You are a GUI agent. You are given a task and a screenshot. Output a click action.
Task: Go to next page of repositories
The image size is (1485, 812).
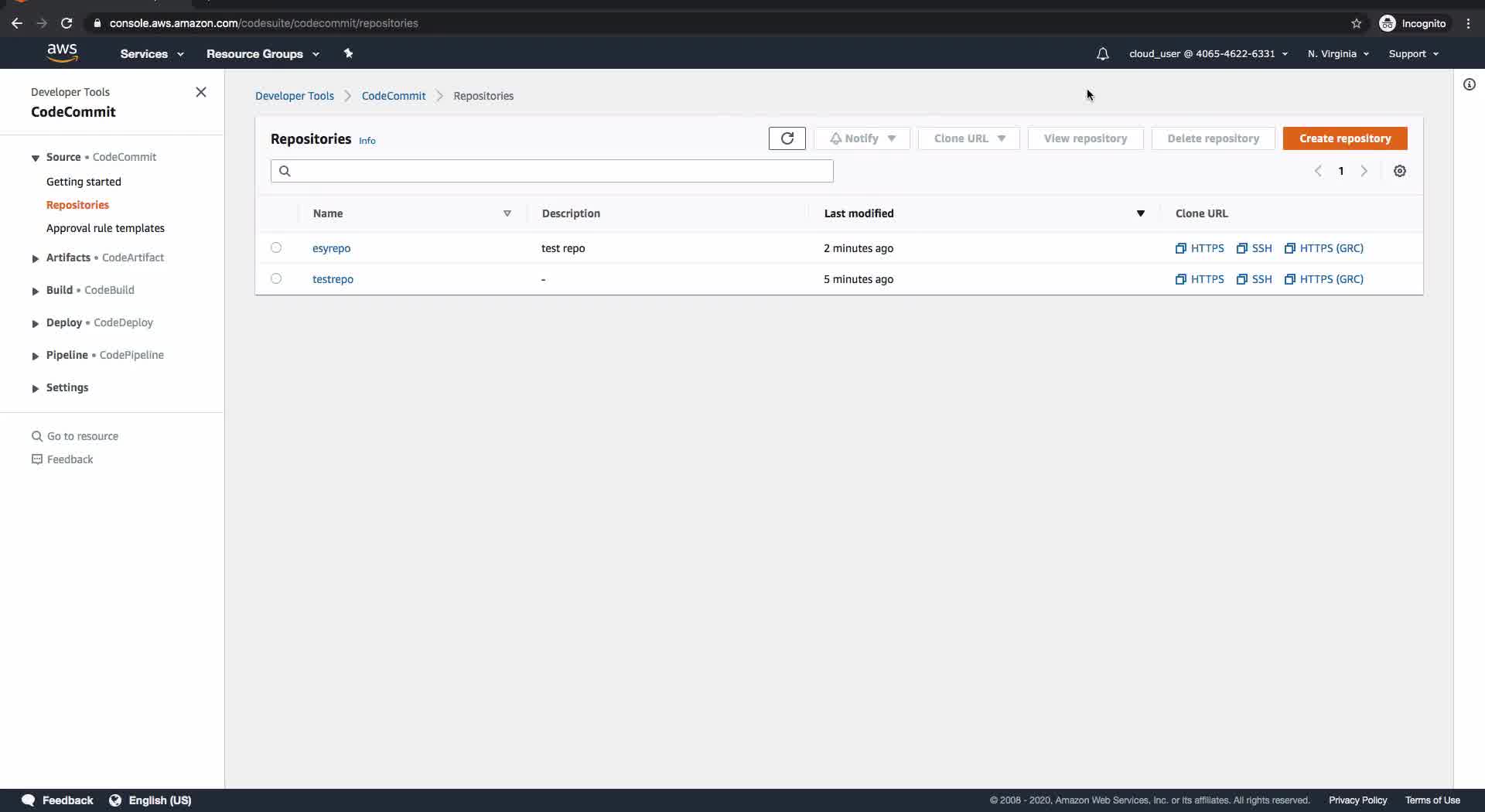click(1364, 171)
